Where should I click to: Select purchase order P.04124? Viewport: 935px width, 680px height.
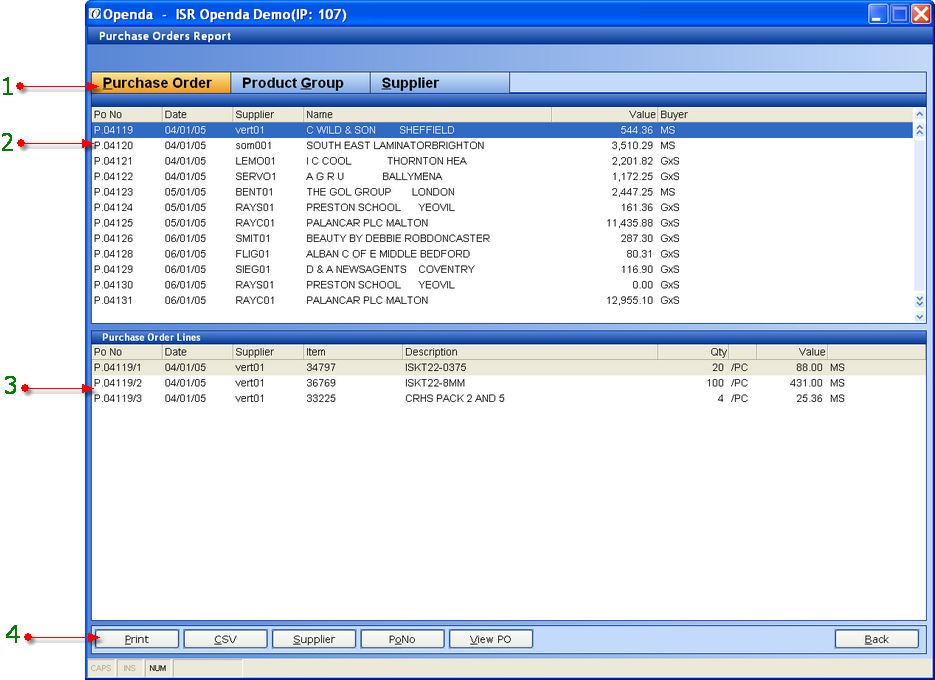click(x=502, y=208)
